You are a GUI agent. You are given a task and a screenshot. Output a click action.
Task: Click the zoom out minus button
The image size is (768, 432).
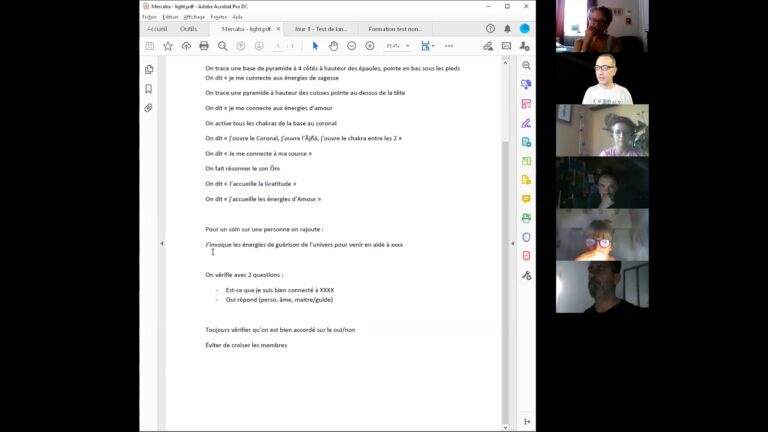coord(352,46)
